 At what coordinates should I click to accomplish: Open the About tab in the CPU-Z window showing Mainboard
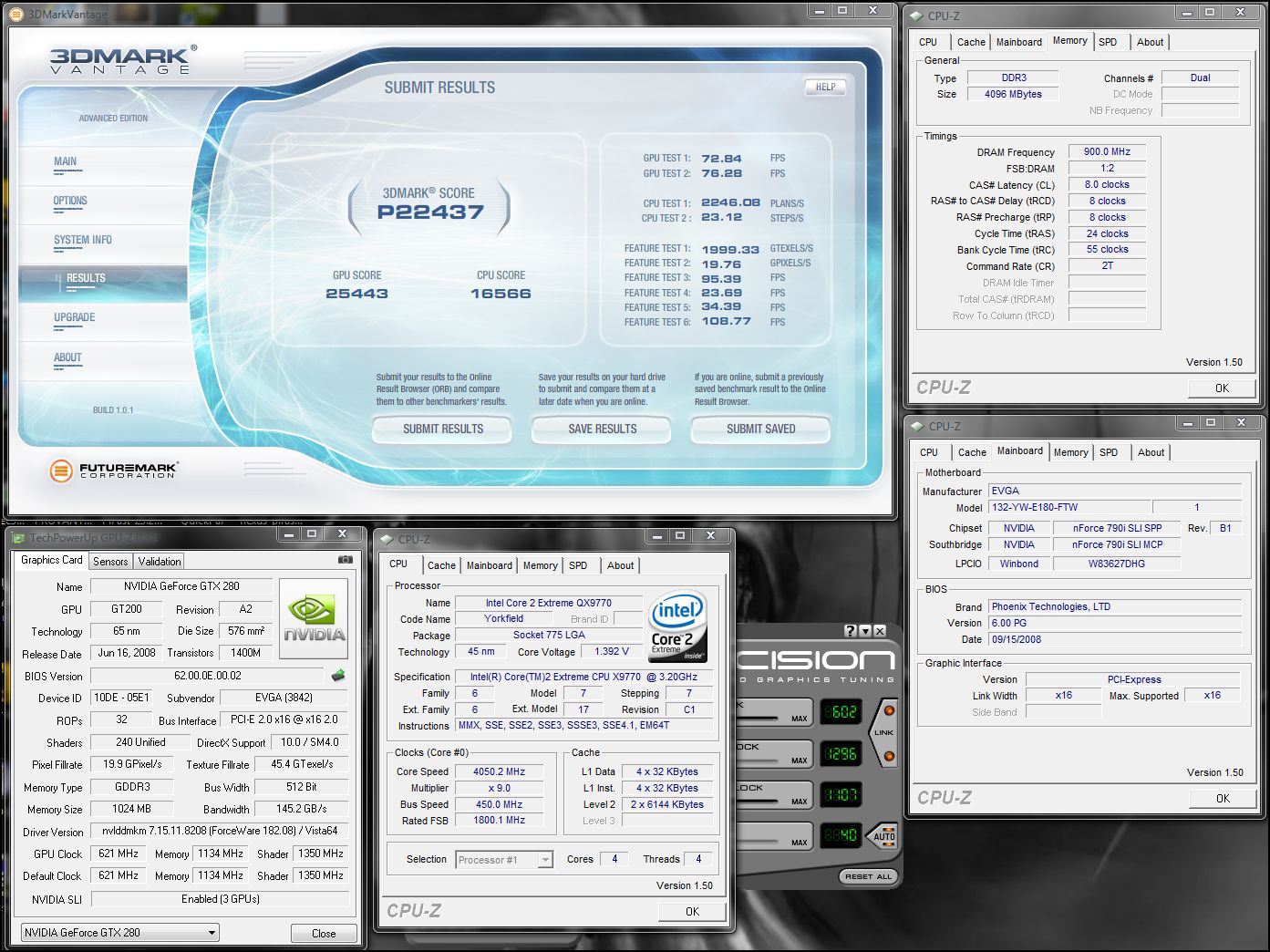pyautogui.click(x=1151, y=452)
